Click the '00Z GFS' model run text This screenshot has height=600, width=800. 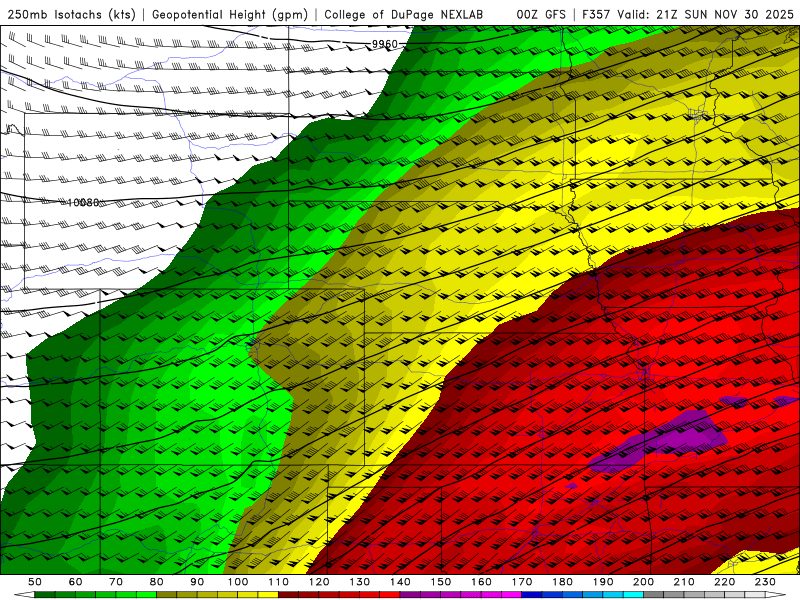click(541, 15)
